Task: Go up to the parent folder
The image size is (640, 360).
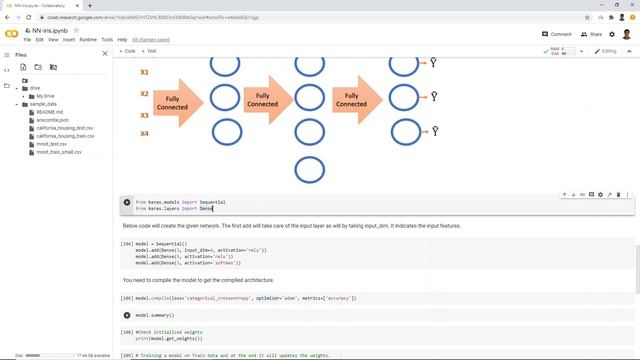Action: (25, 80)
